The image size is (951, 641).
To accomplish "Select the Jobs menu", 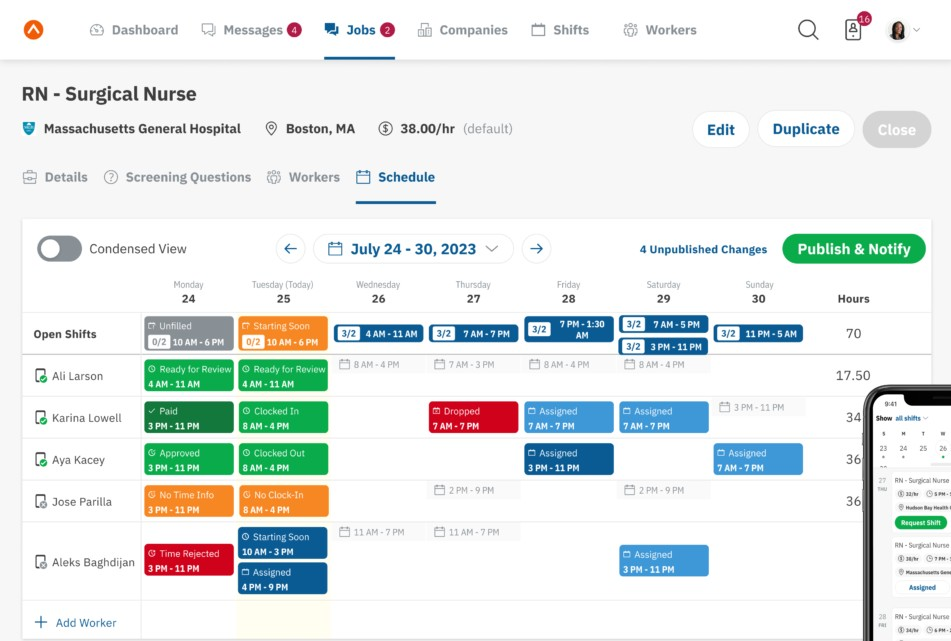I will (x=360, y=30).
